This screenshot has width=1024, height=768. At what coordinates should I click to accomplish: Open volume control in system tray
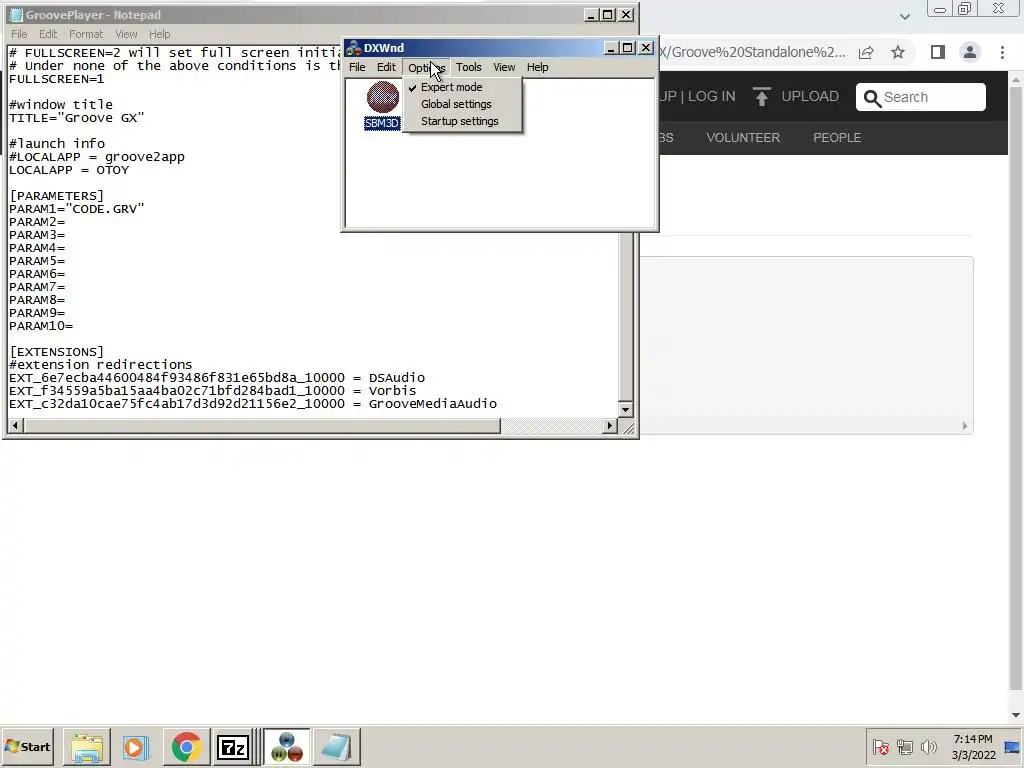pyautogui.click(x=928, y=746)
